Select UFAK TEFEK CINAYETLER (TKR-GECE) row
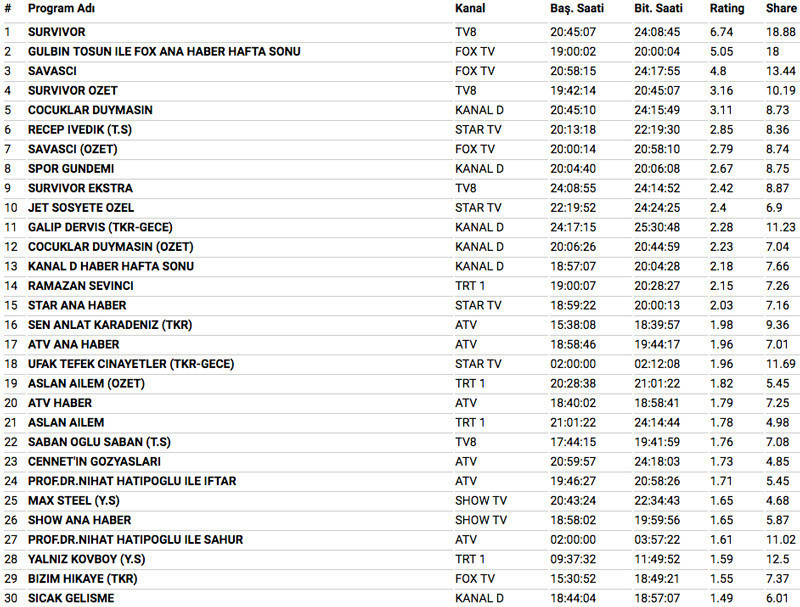Screen dimensions: 800x607 [x=125, y=364]
